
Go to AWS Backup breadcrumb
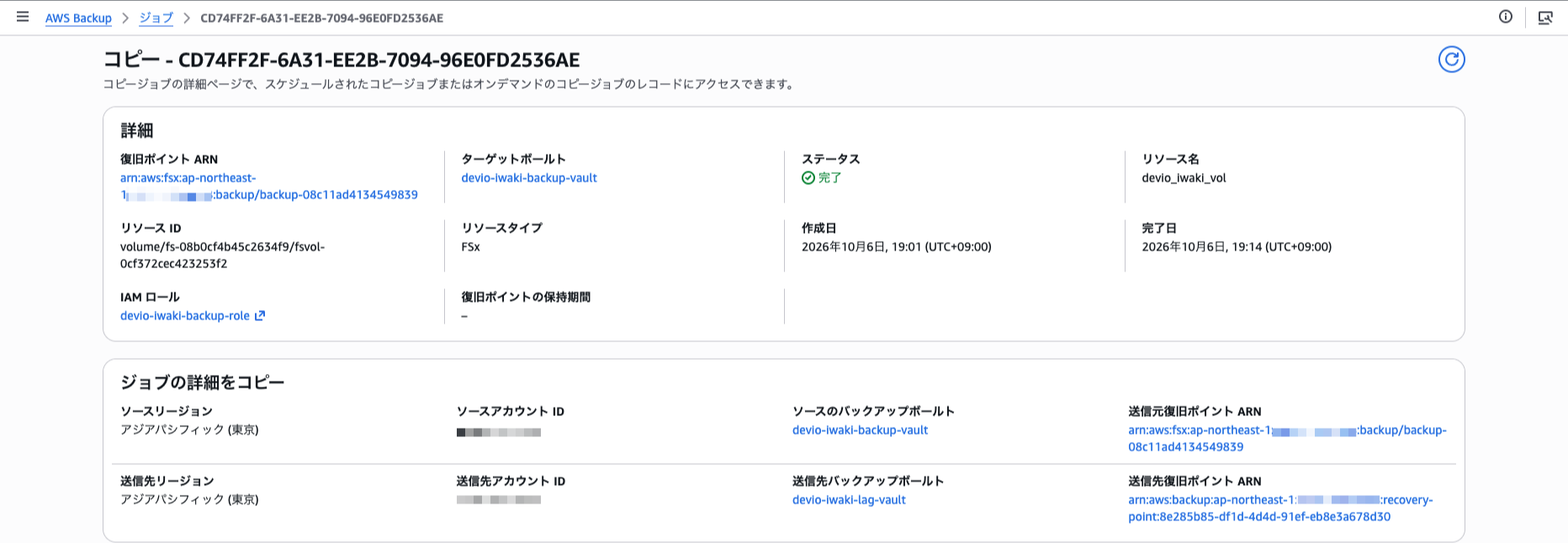(x=78, y=18)
